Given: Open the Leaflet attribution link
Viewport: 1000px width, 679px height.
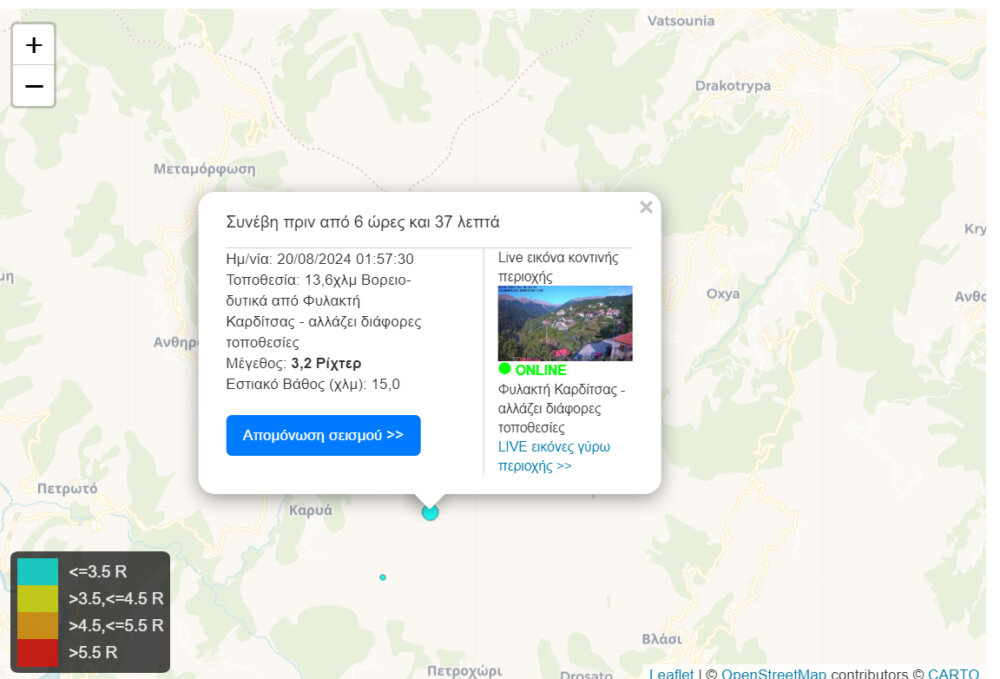Looking at the screenshot, I should [x=671, y=674].
